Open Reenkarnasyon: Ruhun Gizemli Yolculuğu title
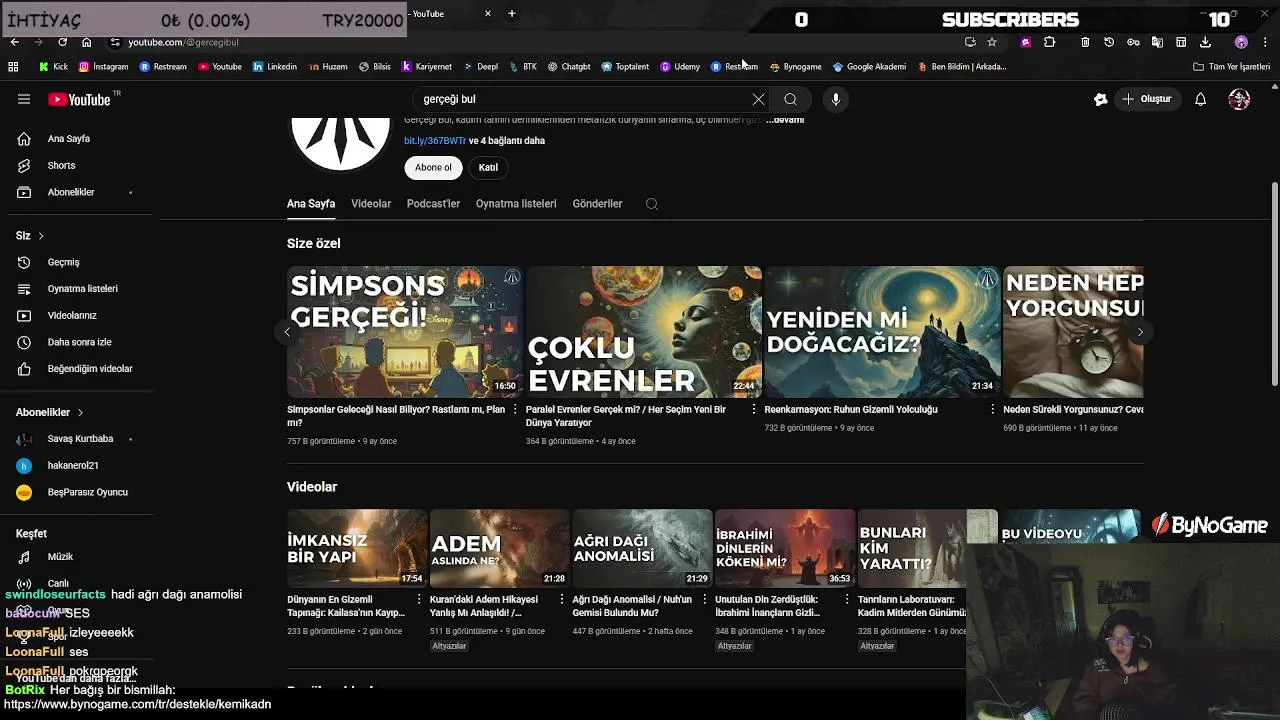Image resolution: width=1280 pixels, height=720 pixels. [851, 410]
